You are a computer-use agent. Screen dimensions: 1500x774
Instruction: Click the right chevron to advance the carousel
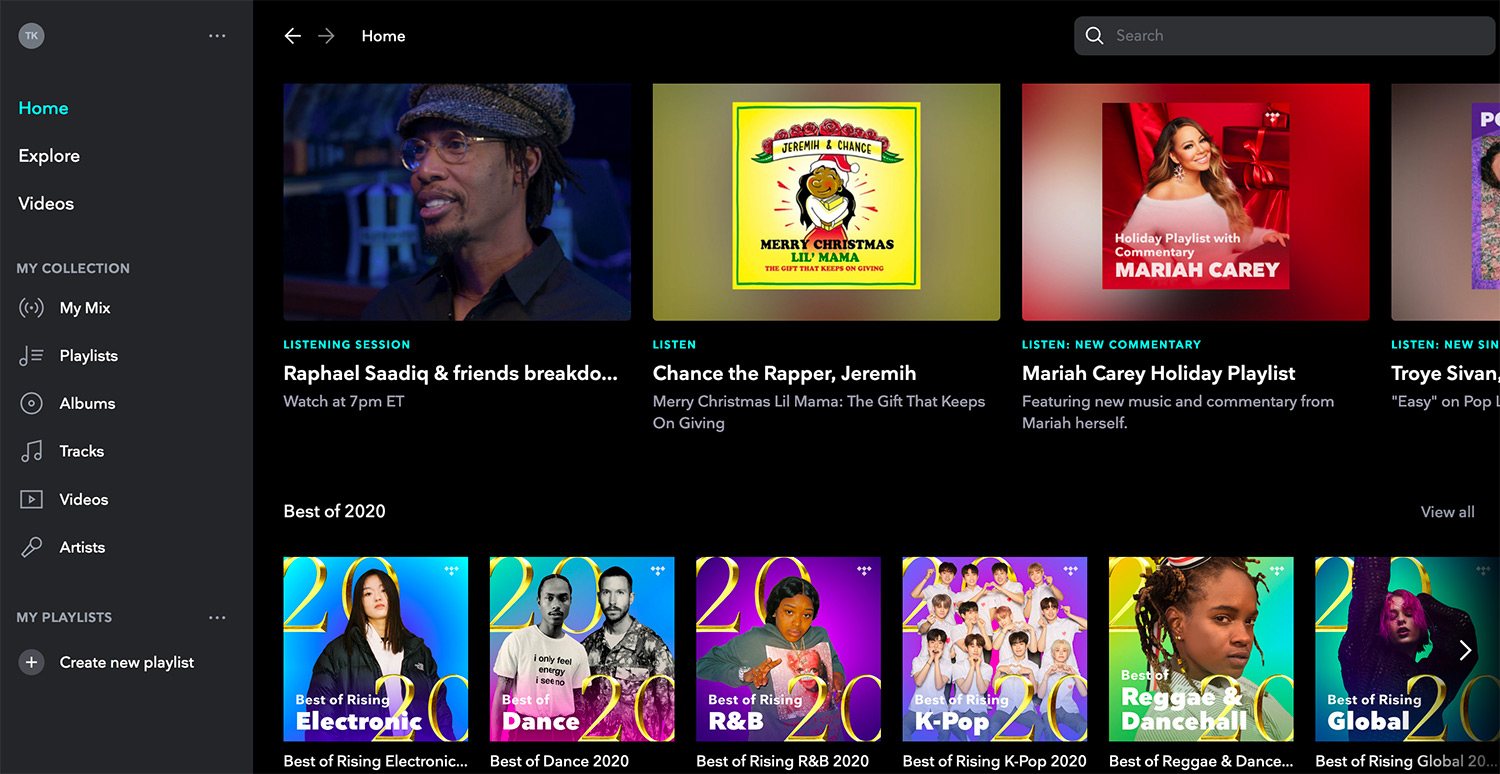coord(1465,650)
